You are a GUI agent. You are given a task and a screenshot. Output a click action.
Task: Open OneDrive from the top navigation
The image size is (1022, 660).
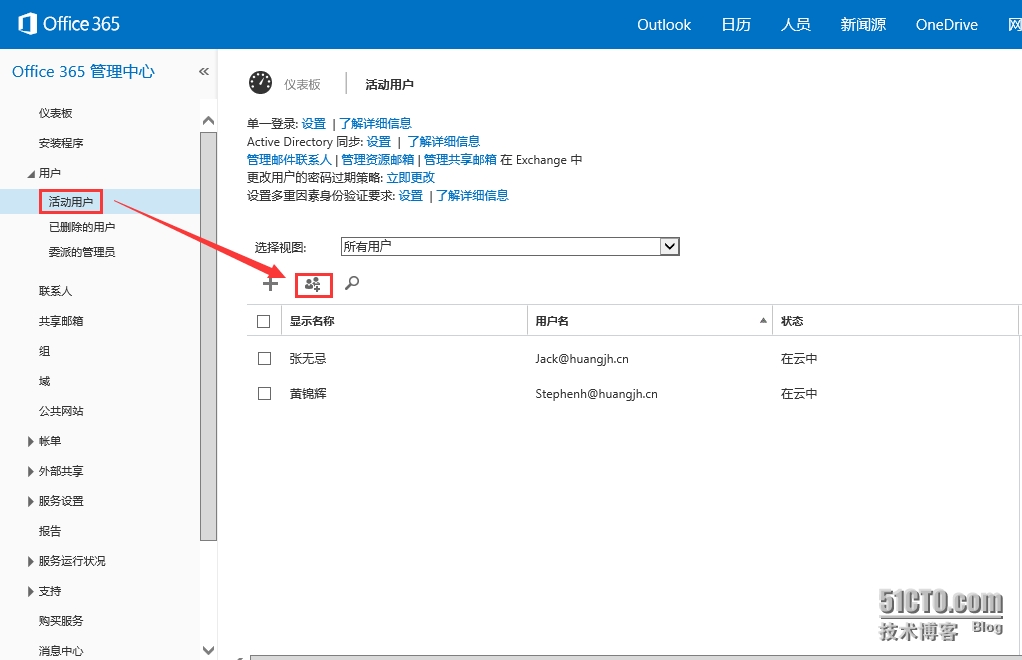point(946,25)
